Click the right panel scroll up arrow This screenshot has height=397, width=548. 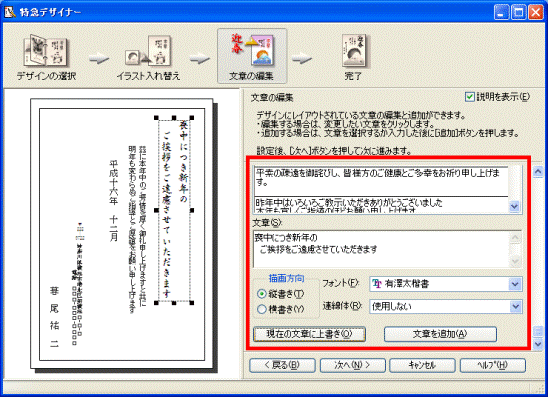click(x=538, y=172)
